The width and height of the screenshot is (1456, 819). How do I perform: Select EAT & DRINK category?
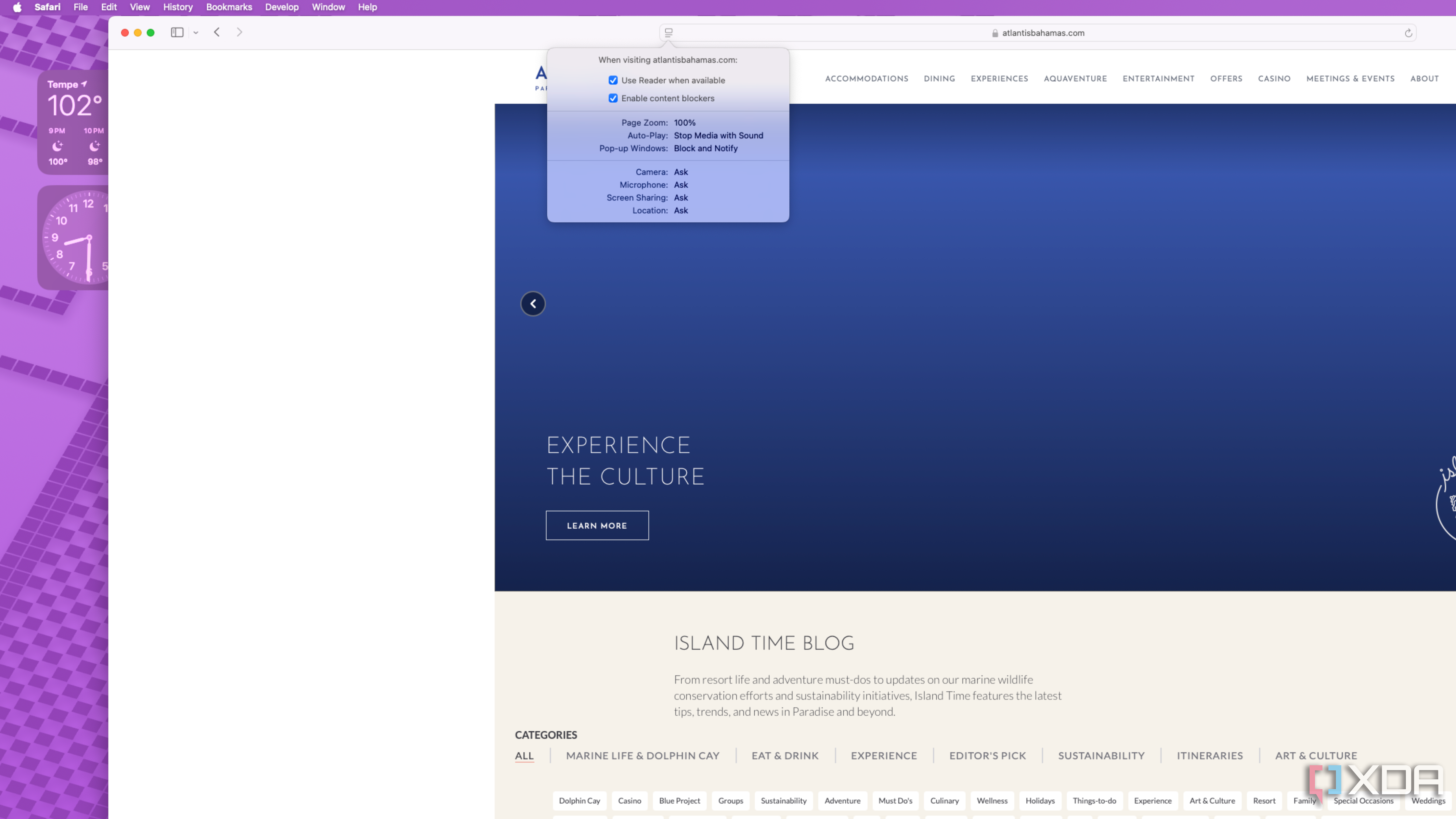785,756
